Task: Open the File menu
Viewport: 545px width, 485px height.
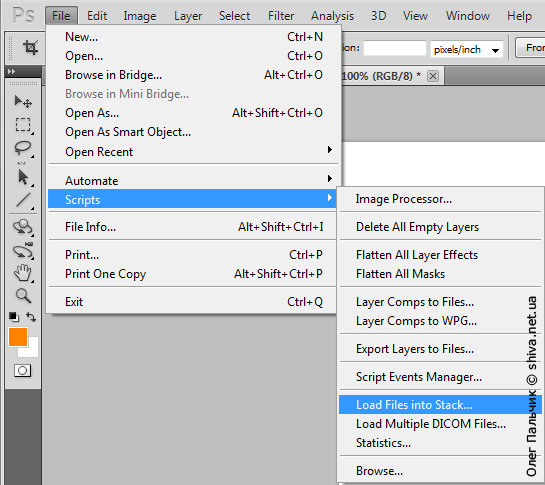Action: (61, 16)
